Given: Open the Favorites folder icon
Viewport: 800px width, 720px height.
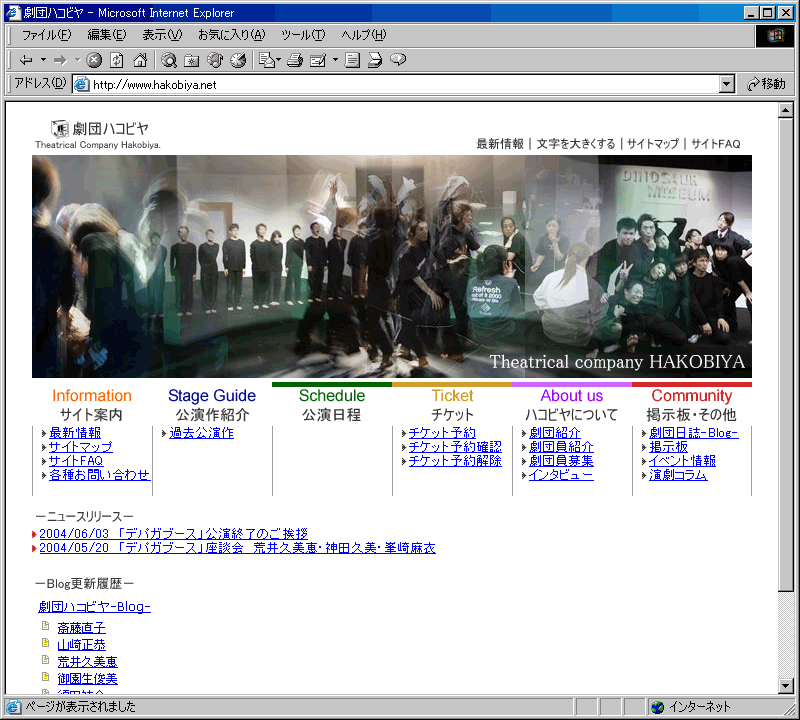Looking at the screenshot, I should click(x=192, y=60).
